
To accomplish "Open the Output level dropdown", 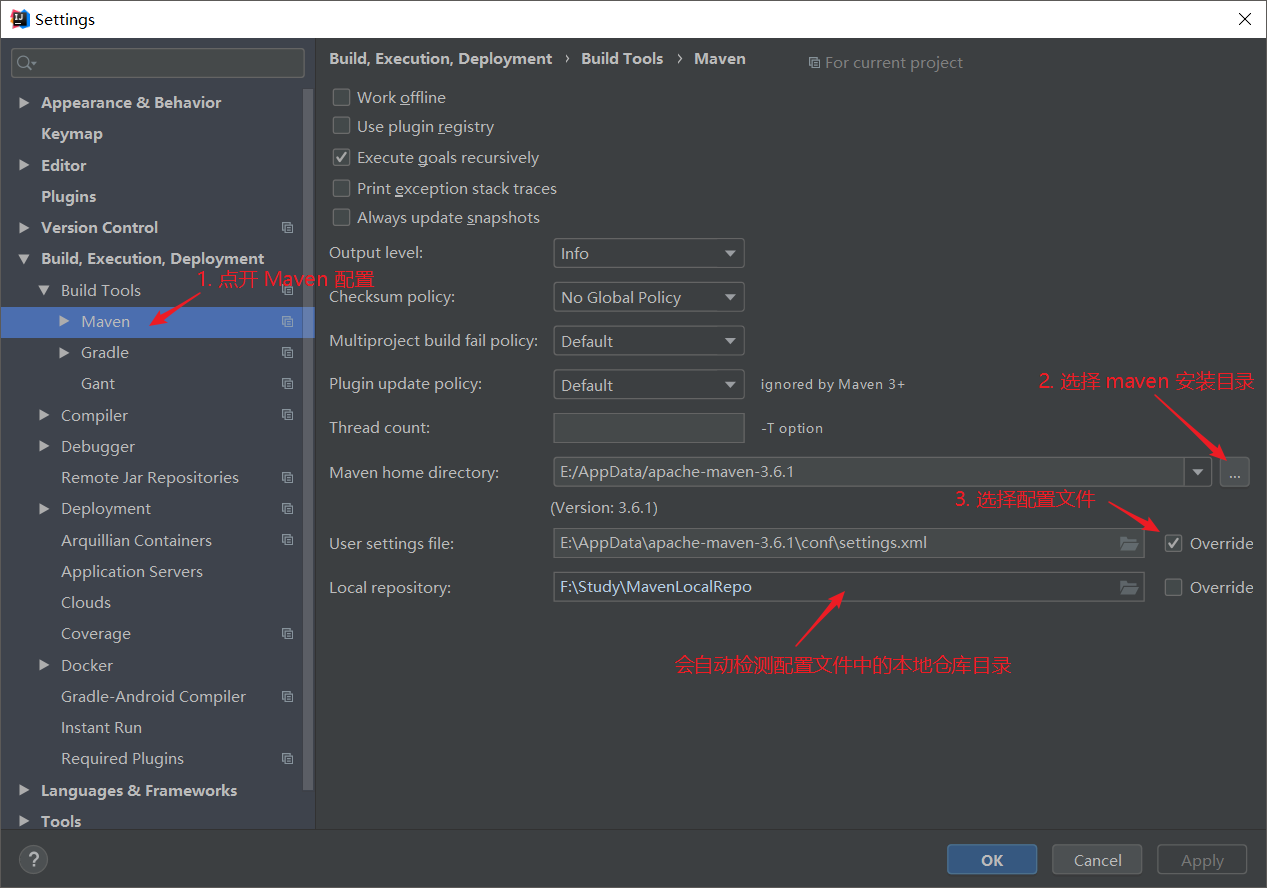I will 648,253.
